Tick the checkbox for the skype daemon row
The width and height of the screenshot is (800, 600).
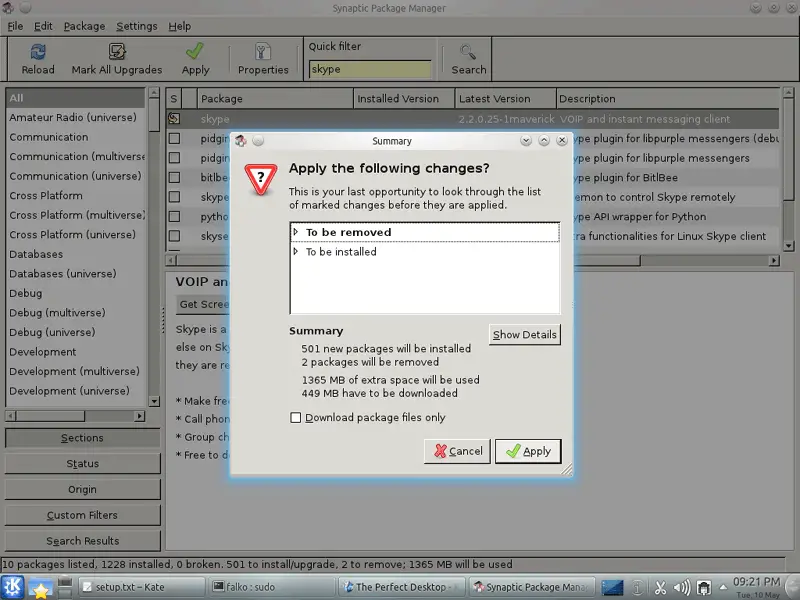pyautogui.click(x=174, y=197)
